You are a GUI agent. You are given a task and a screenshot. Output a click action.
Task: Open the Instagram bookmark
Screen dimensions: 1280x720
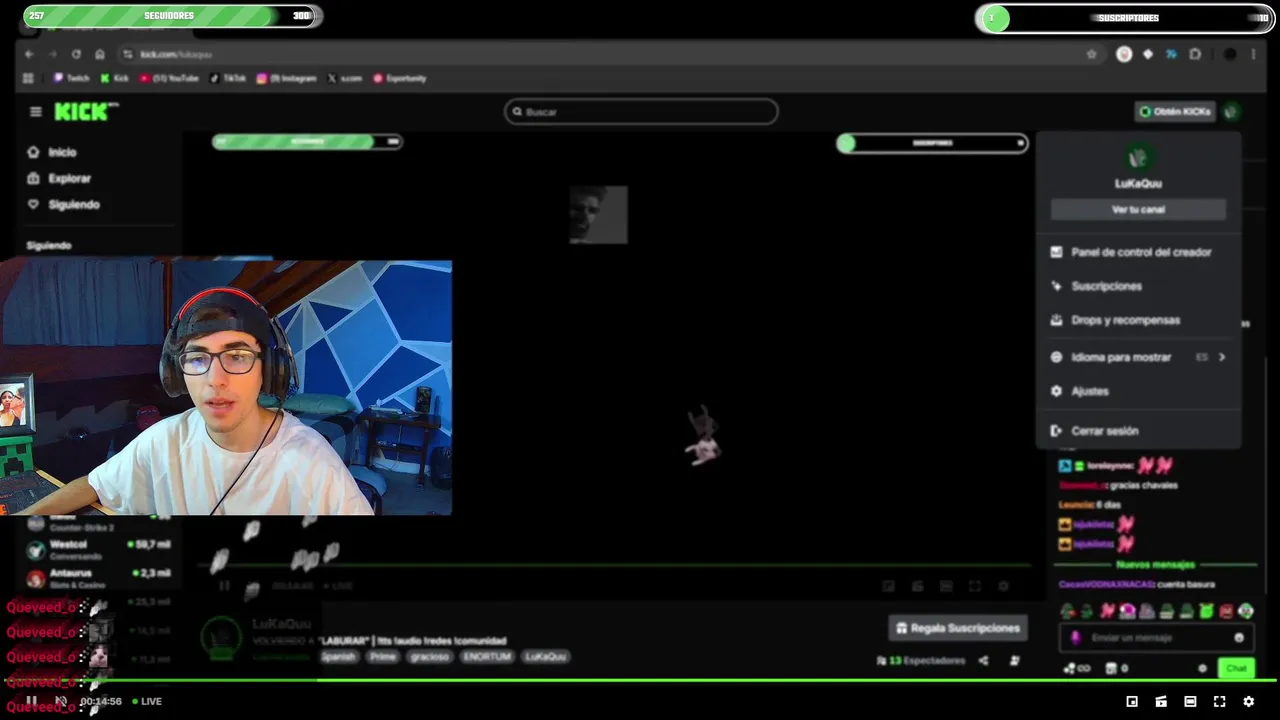point(287,78)
